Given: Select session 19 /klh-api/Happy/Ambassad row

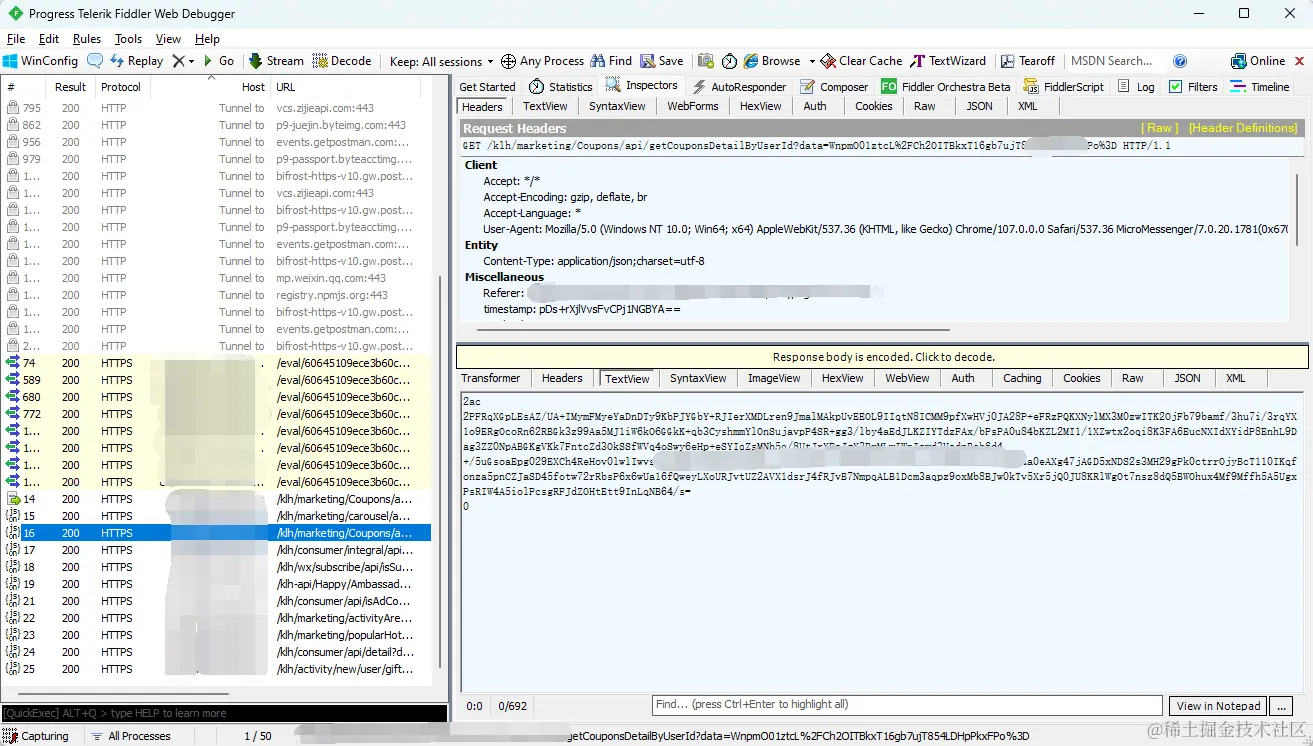Looking at the screenshot, I should click(216, 584).
